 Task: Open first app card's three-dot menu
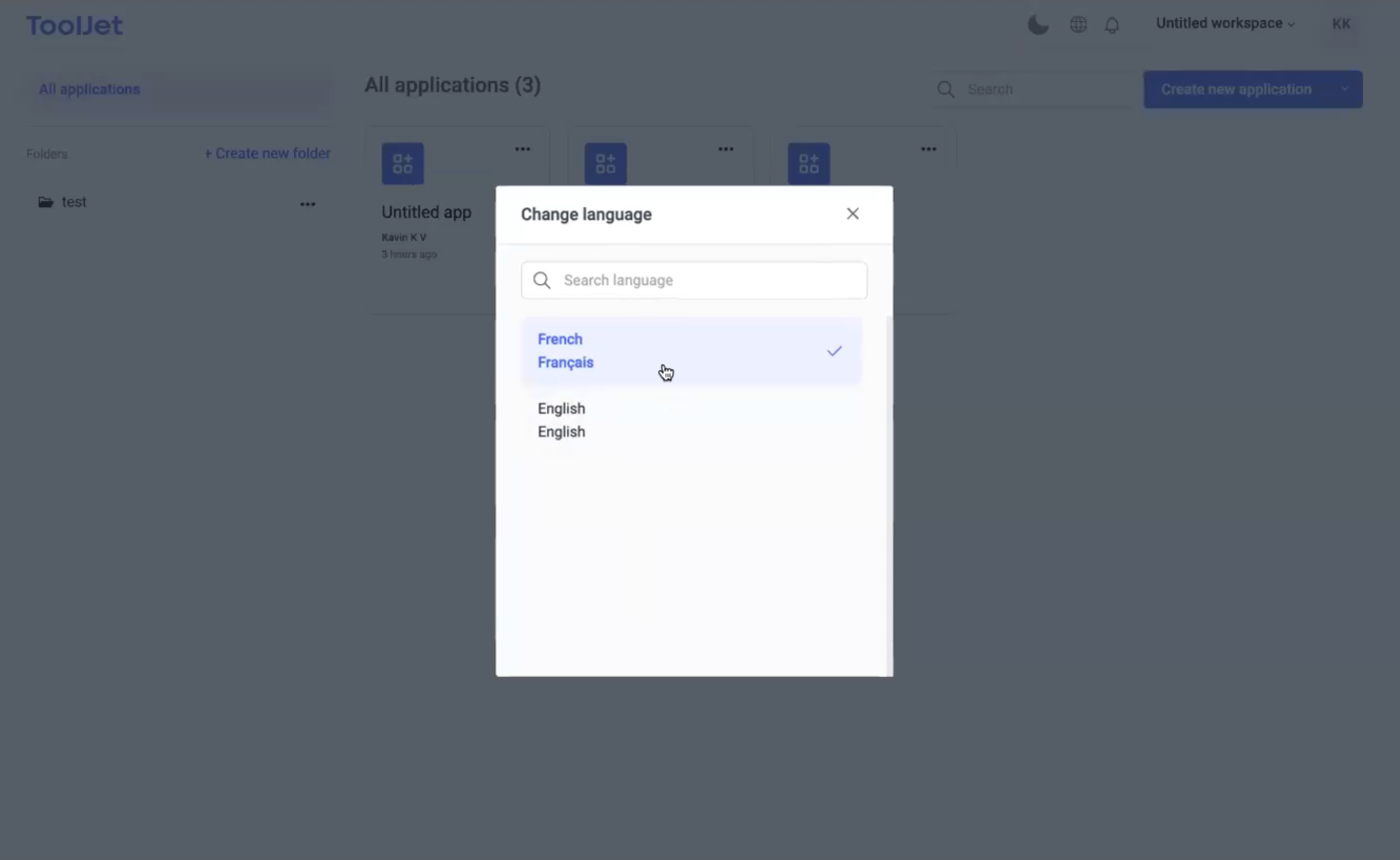pyautogui.click(x=522, y=149)
